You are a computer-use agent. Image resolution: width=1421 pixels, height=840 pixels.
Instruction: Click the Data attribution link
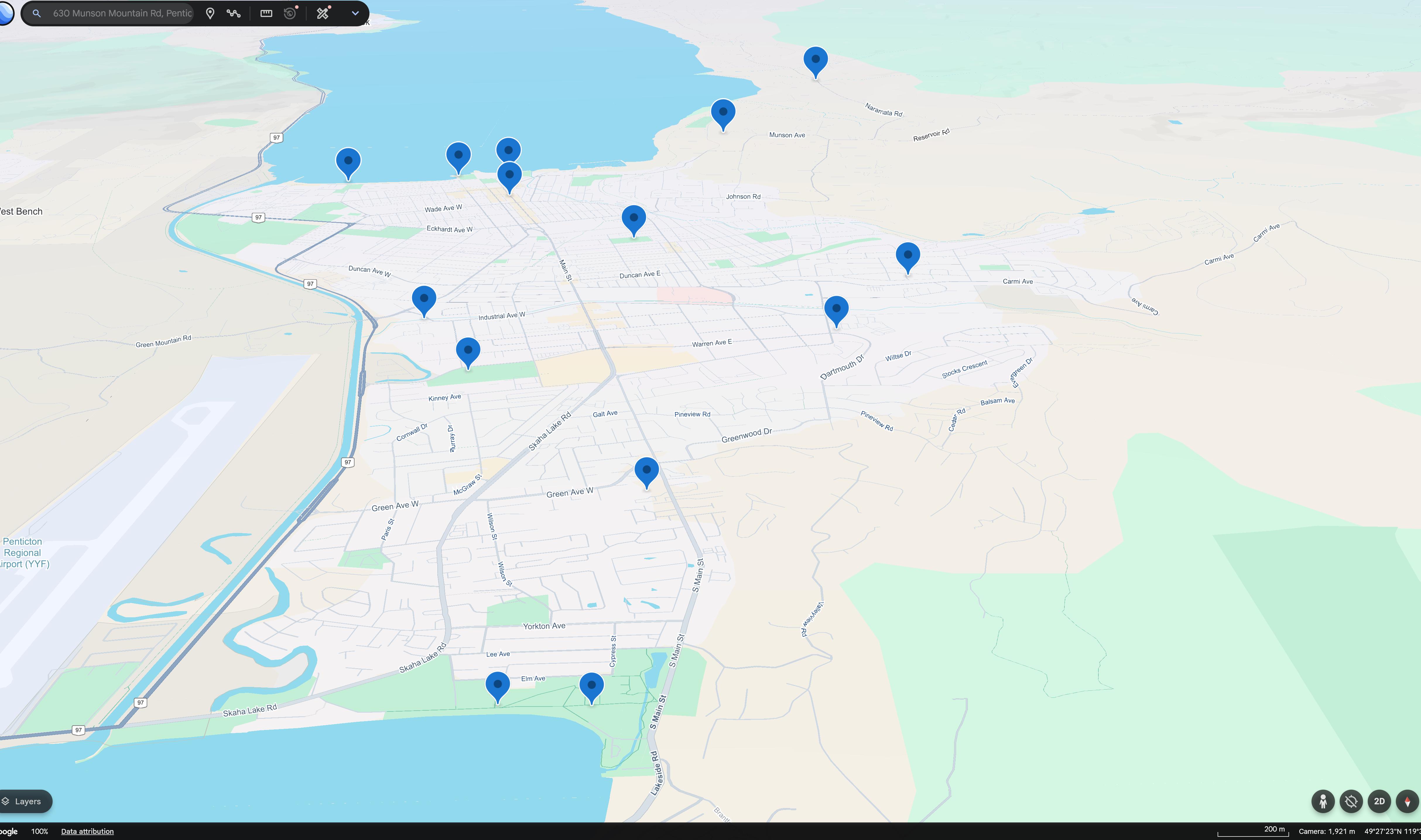pos(87,831)
